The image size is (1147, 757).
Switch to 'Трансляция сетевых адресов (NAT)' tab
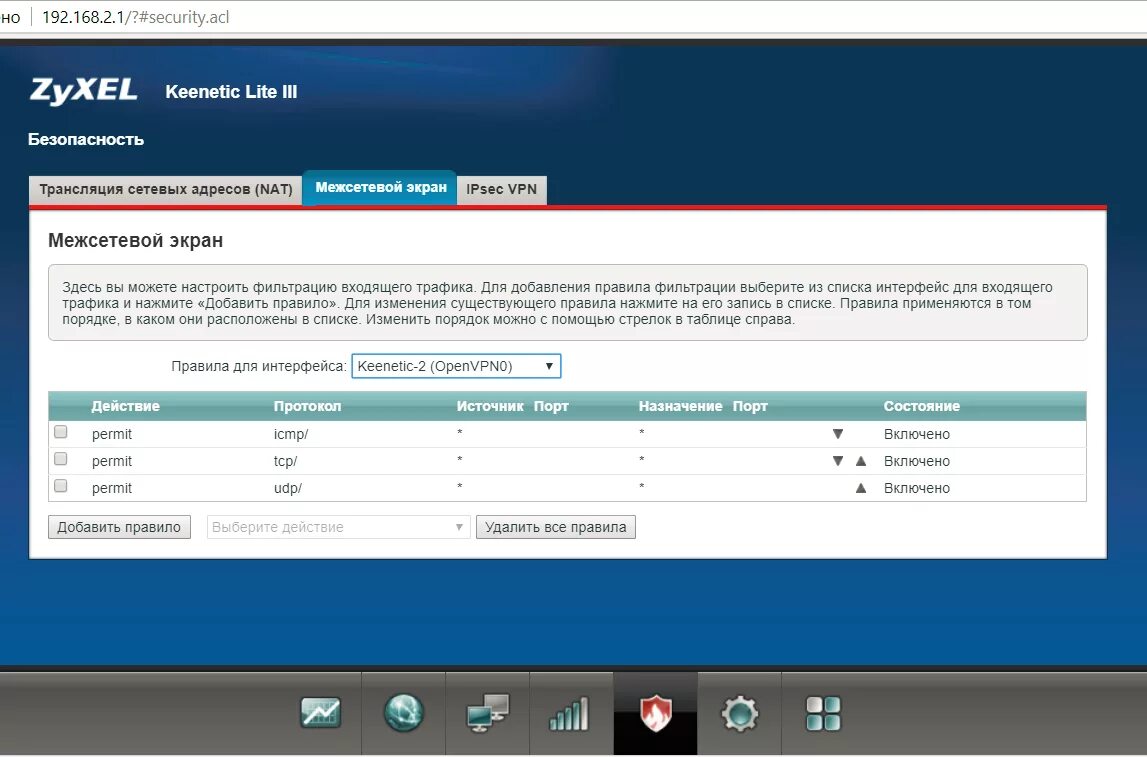click(166, 189)
